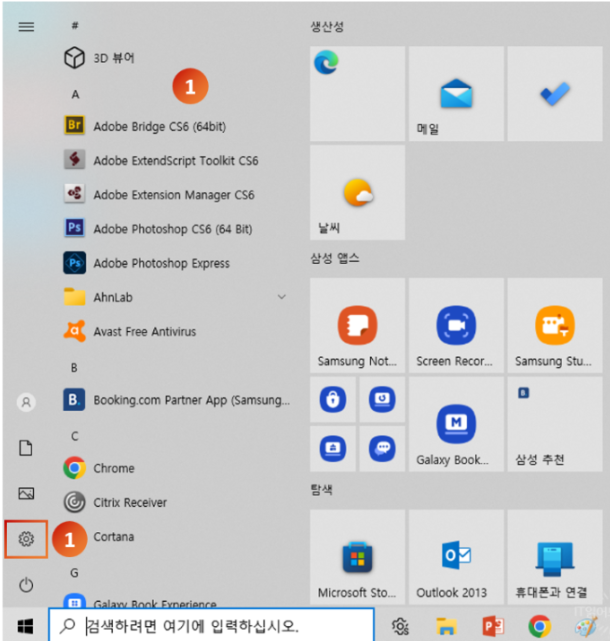Open the Samsung Notes tile
610x641 pixels.
[x=357, y=325]
